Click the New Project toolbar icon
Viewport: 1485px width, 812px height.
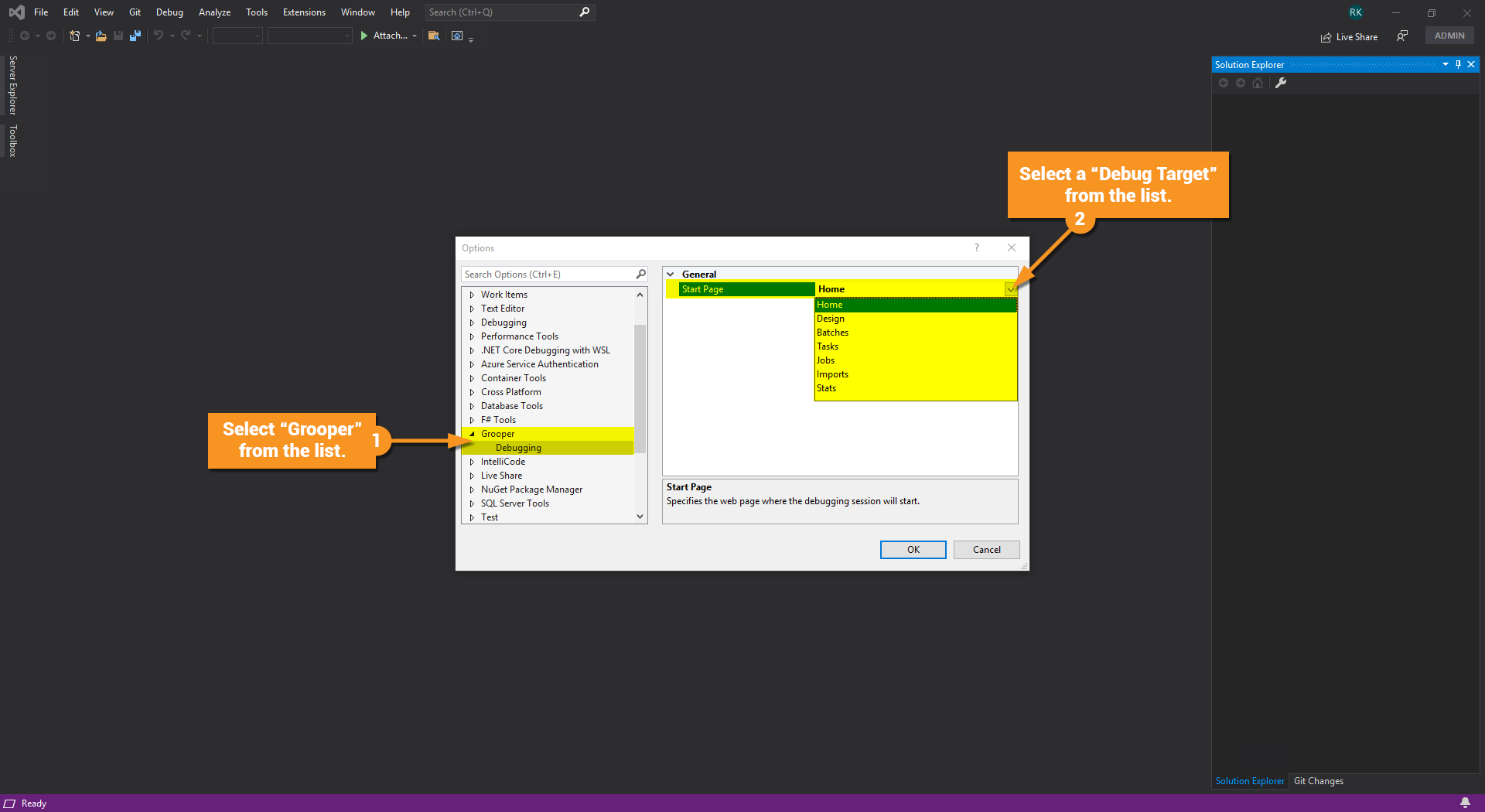tap(74, 36)
